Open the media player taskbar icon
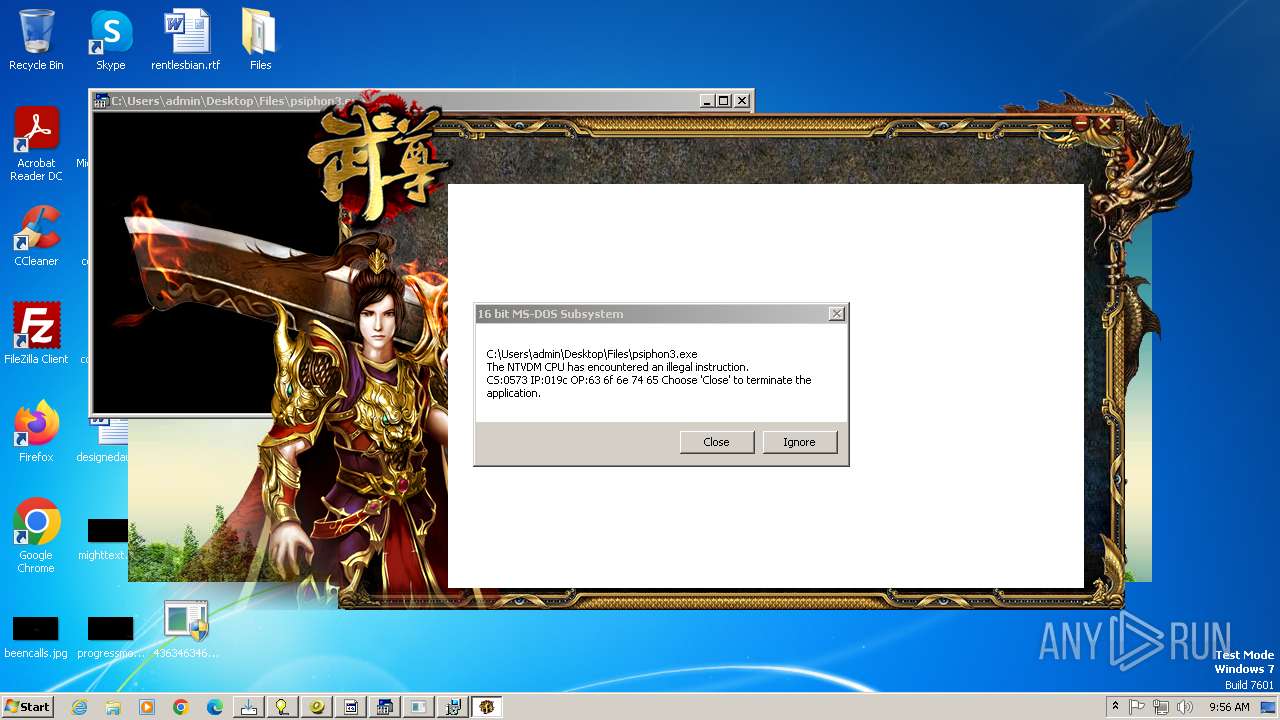This screenshot has height=720, width=1280. click(x=147, y=707)
